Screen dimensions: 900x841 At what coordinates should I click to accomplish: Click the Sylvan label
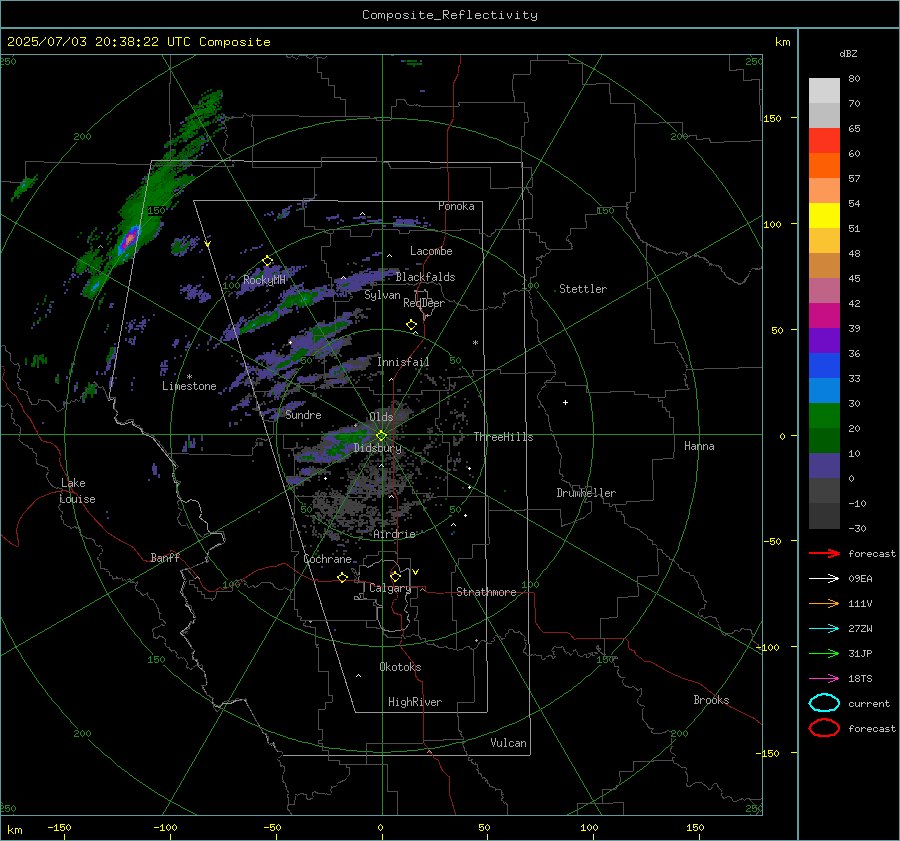coord(382,295)
